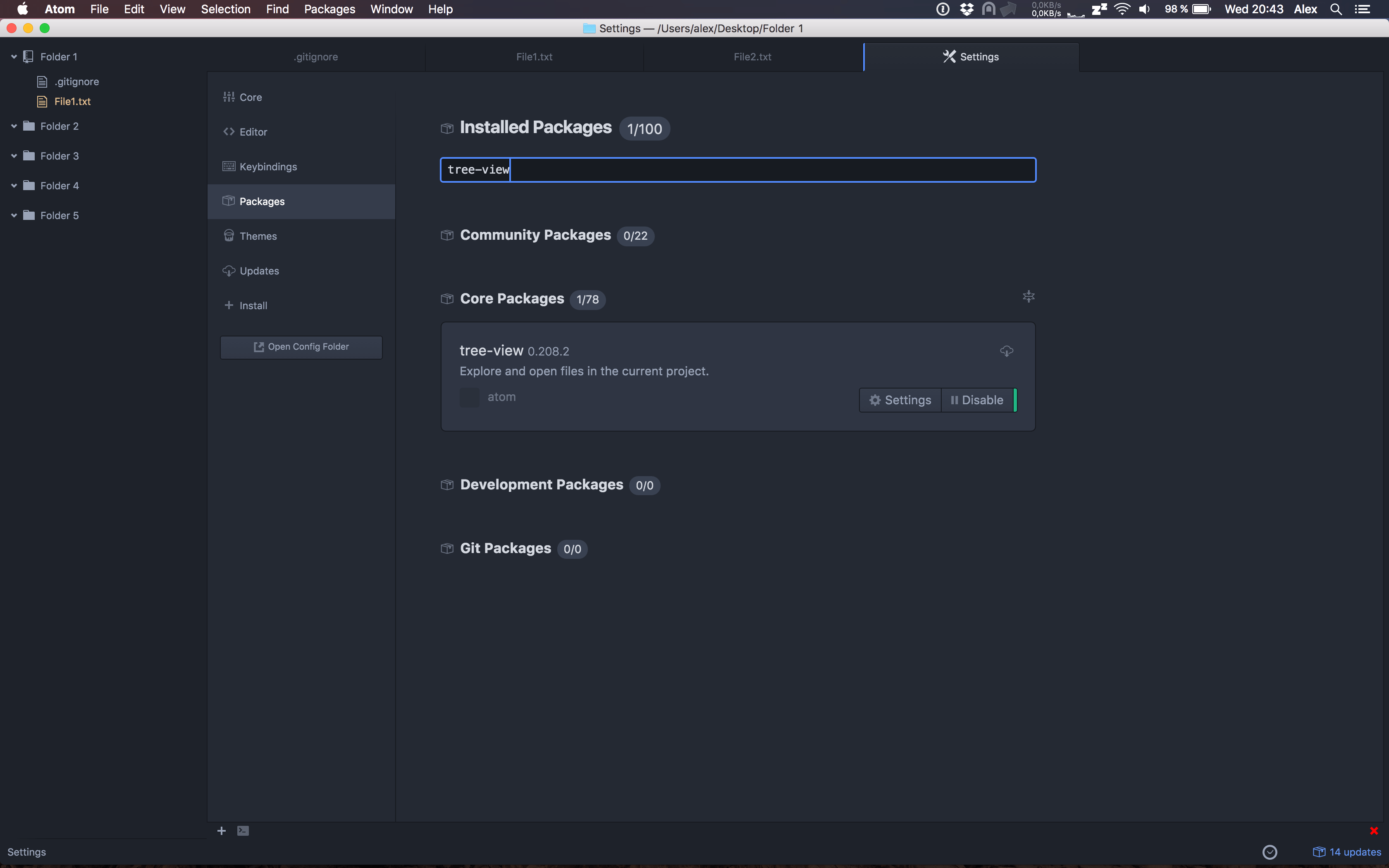The height and width of the screenshot is (868, 1389).
Task: Click the Dropbox icon in the menu bar
Action: click(x=967, y=9)
